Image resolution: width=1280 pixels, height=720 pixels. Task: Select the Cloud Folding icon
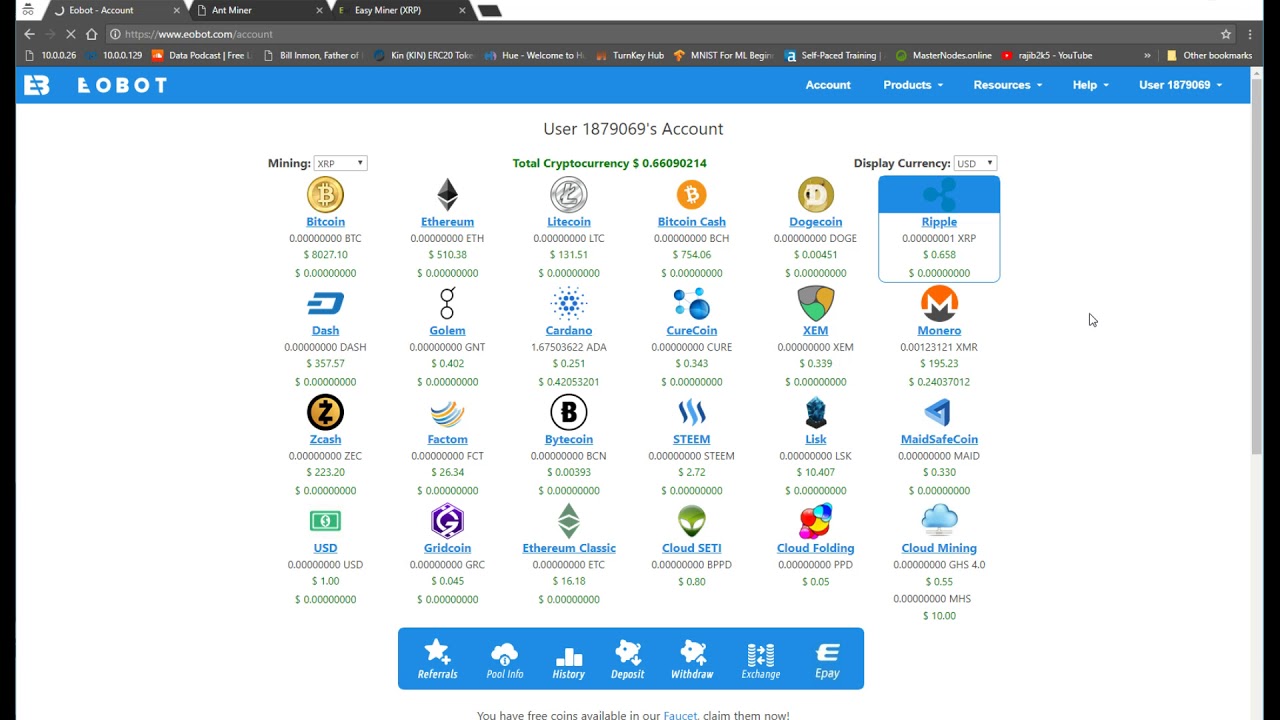pyautogui.click(x=815, y=521)
